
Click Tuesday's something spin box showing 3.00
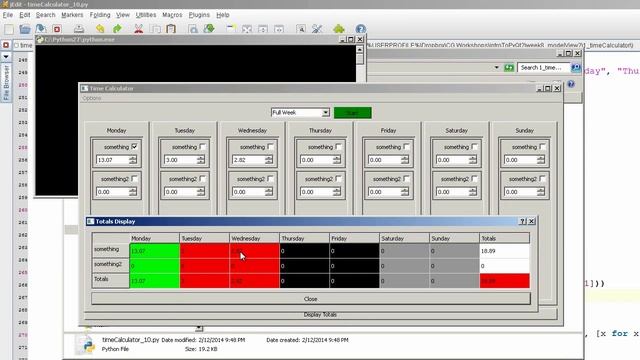184,160
